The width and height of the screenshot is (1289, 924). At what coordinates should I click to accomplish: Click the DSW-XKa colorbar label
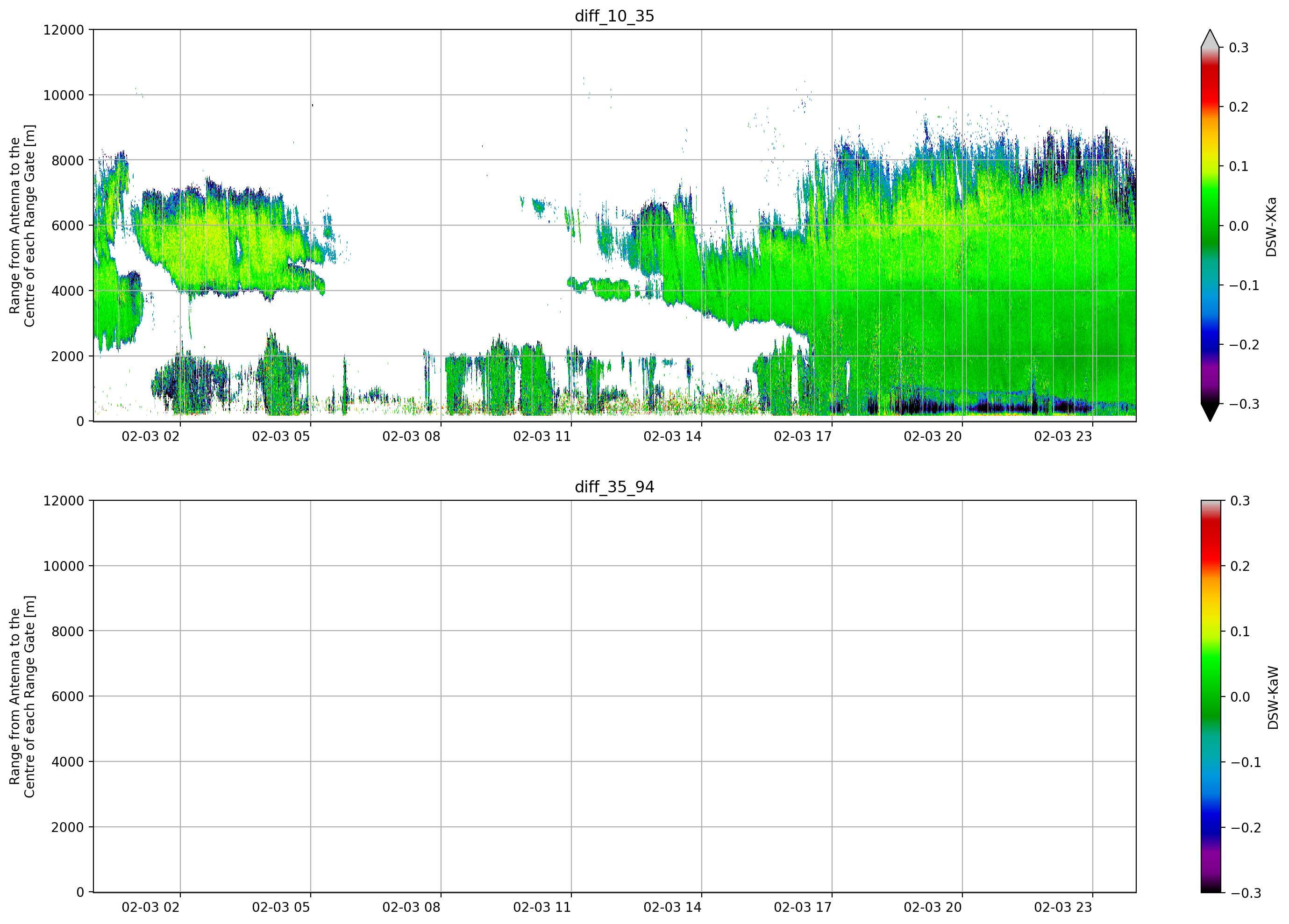[x=1271, y=227]
